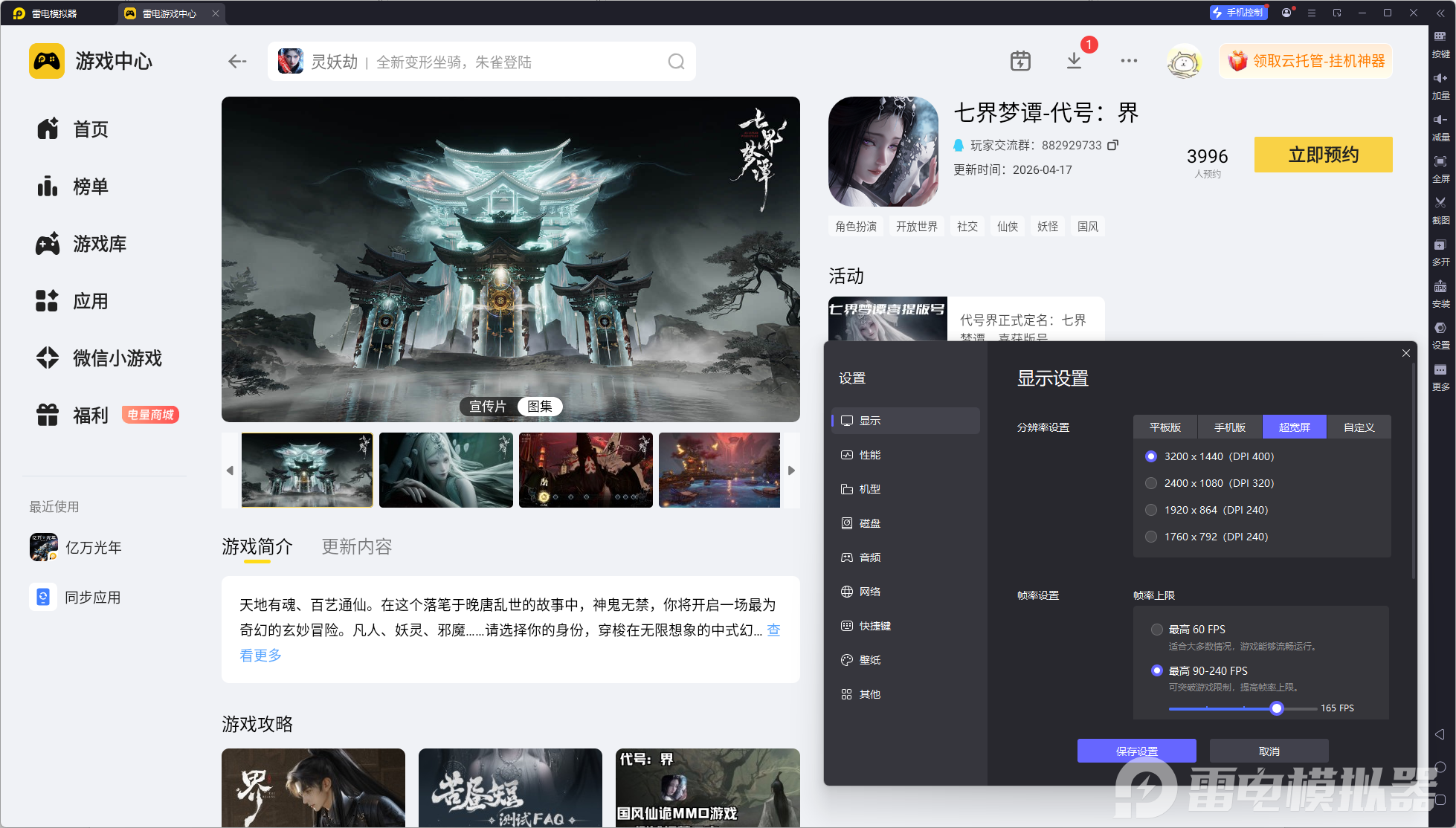Open the 游戏库 game library sidebar item
The image size is (1456, 828).
100,244
